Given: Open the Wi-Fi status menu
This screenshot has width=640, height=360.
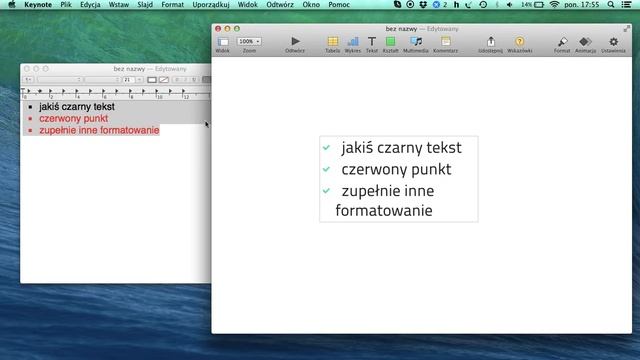Looking at the screenshot, I should click(x=554, y=4).
